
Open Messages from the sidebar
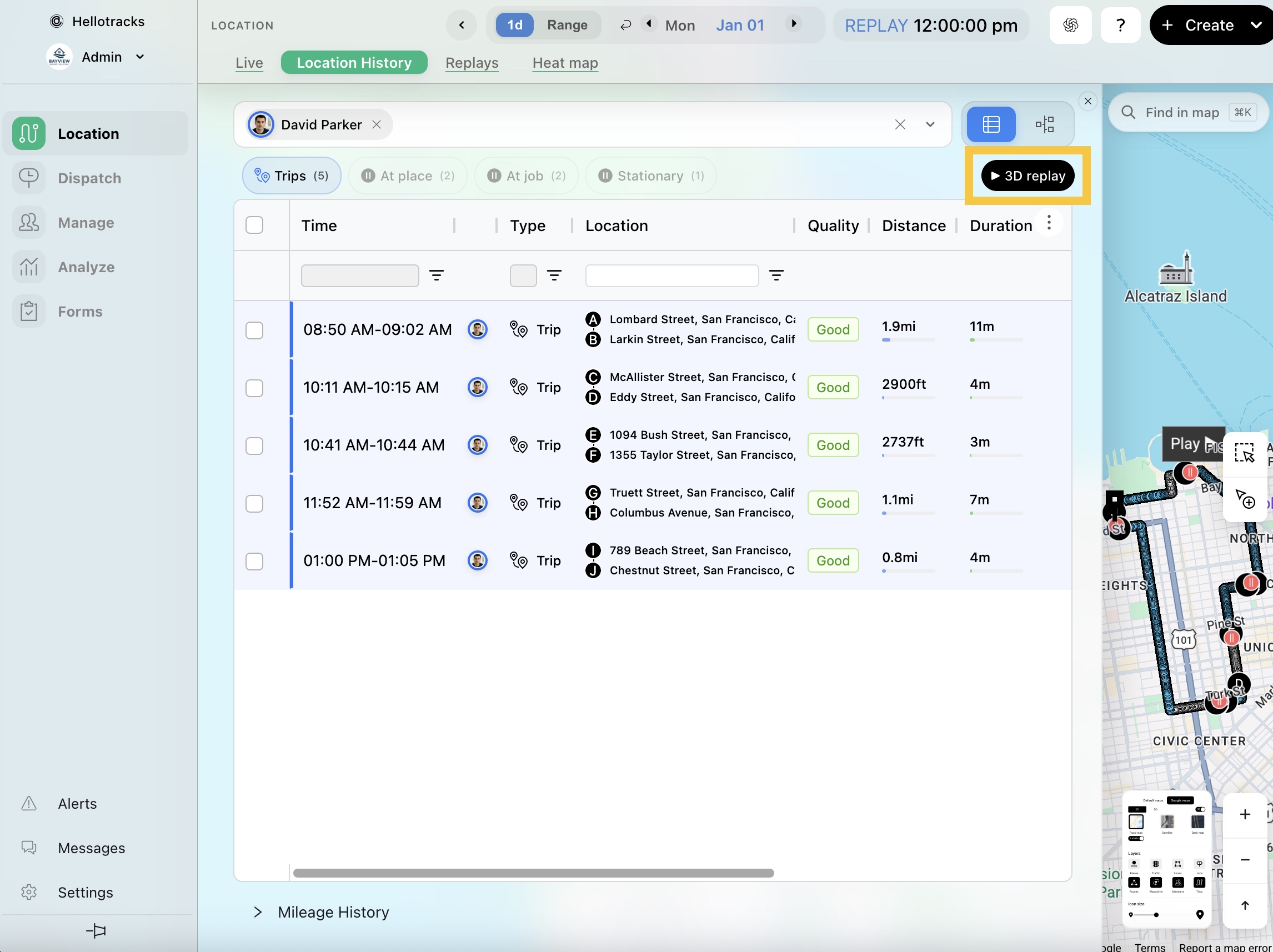91,847
